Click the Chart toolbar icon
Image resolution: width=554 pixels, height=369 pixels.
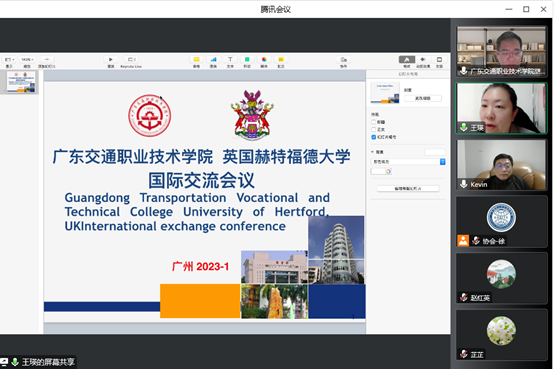coord(213,59)
